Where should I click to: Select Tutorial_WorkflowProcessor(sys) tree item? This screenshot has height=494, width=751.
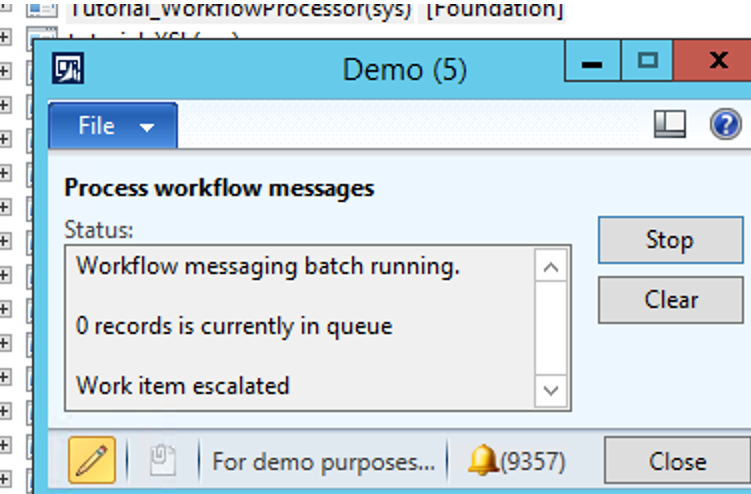(240, 11)
